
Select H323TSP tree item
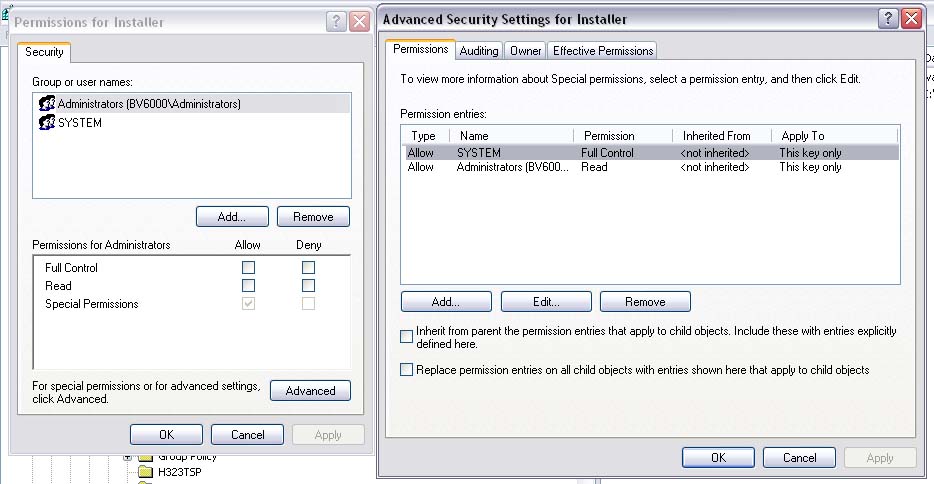coord(179,472)
